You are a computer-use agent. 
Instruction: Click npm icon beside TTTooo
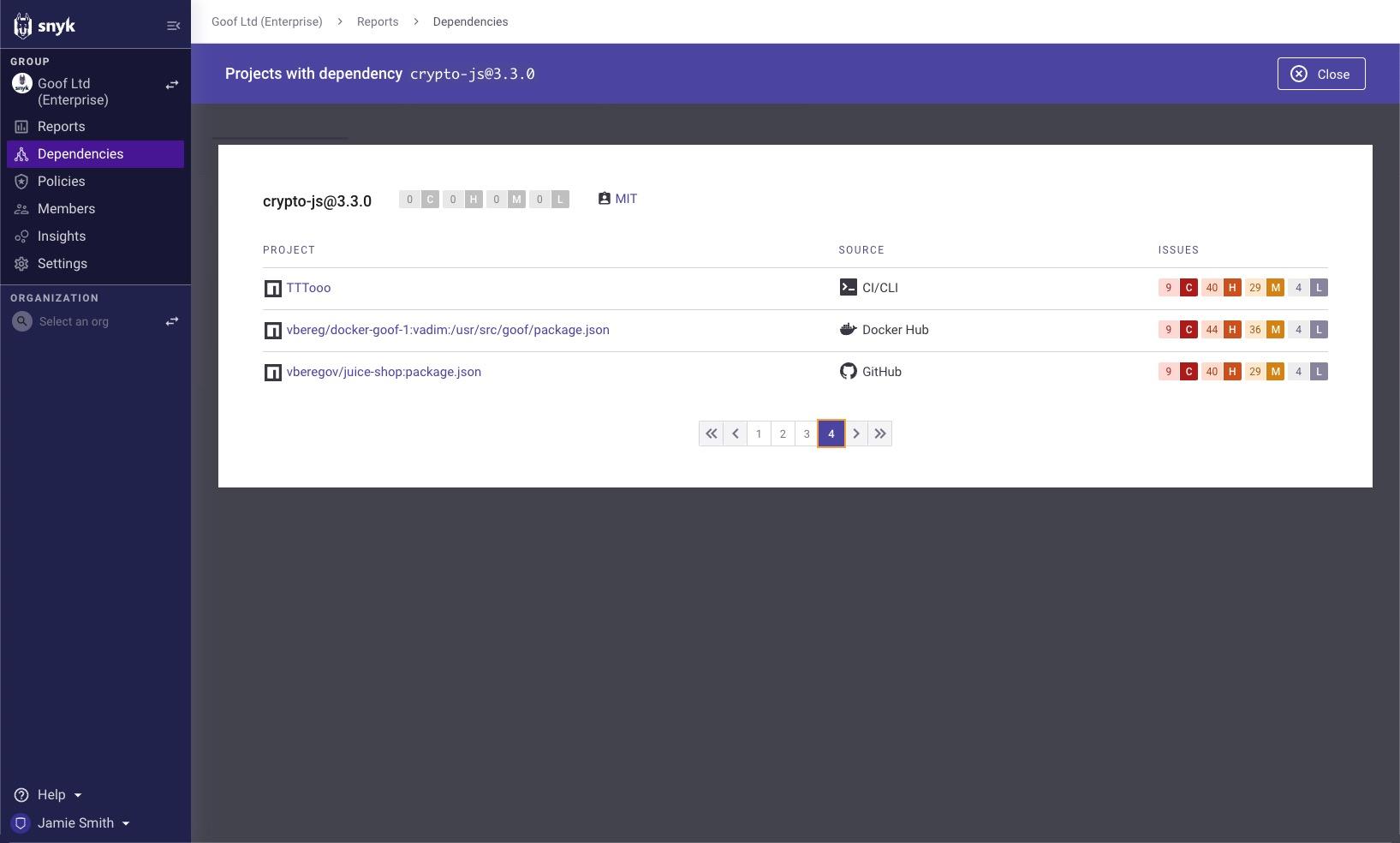(x=272, y=289)
